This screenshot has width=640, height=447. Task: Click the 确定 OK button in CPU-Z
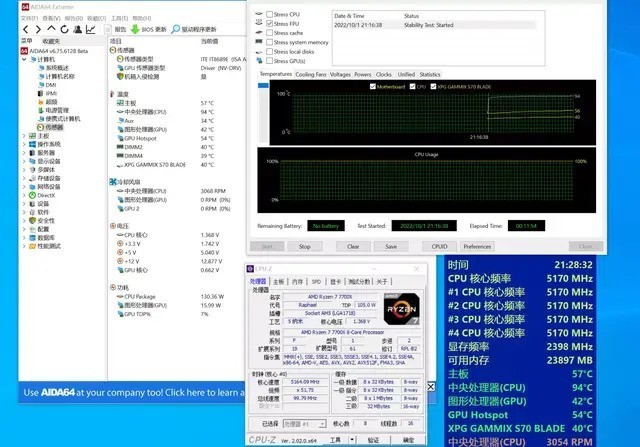pyautogui.click(x=408, y=440)
